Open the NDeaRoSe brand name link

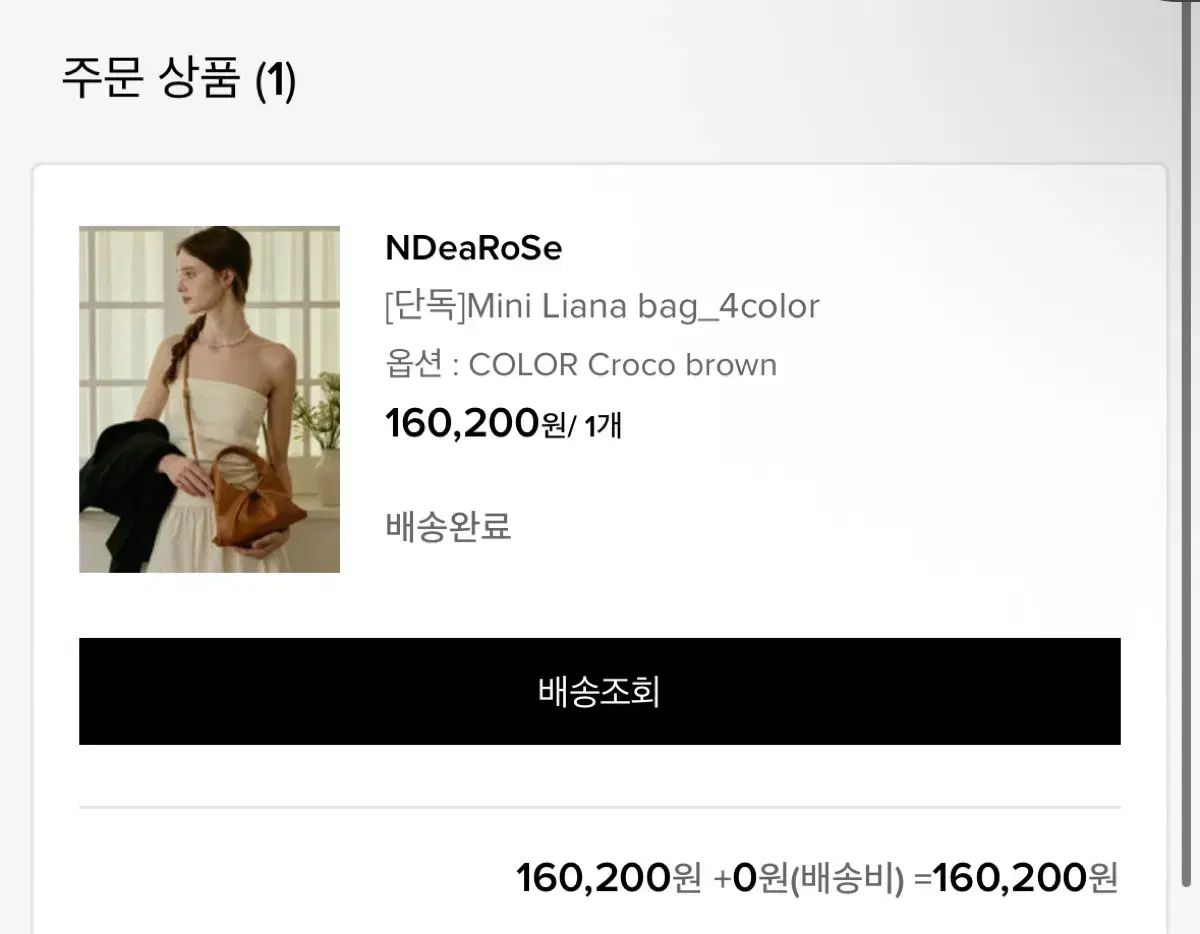pyautogui.click(x=473, y=248)
